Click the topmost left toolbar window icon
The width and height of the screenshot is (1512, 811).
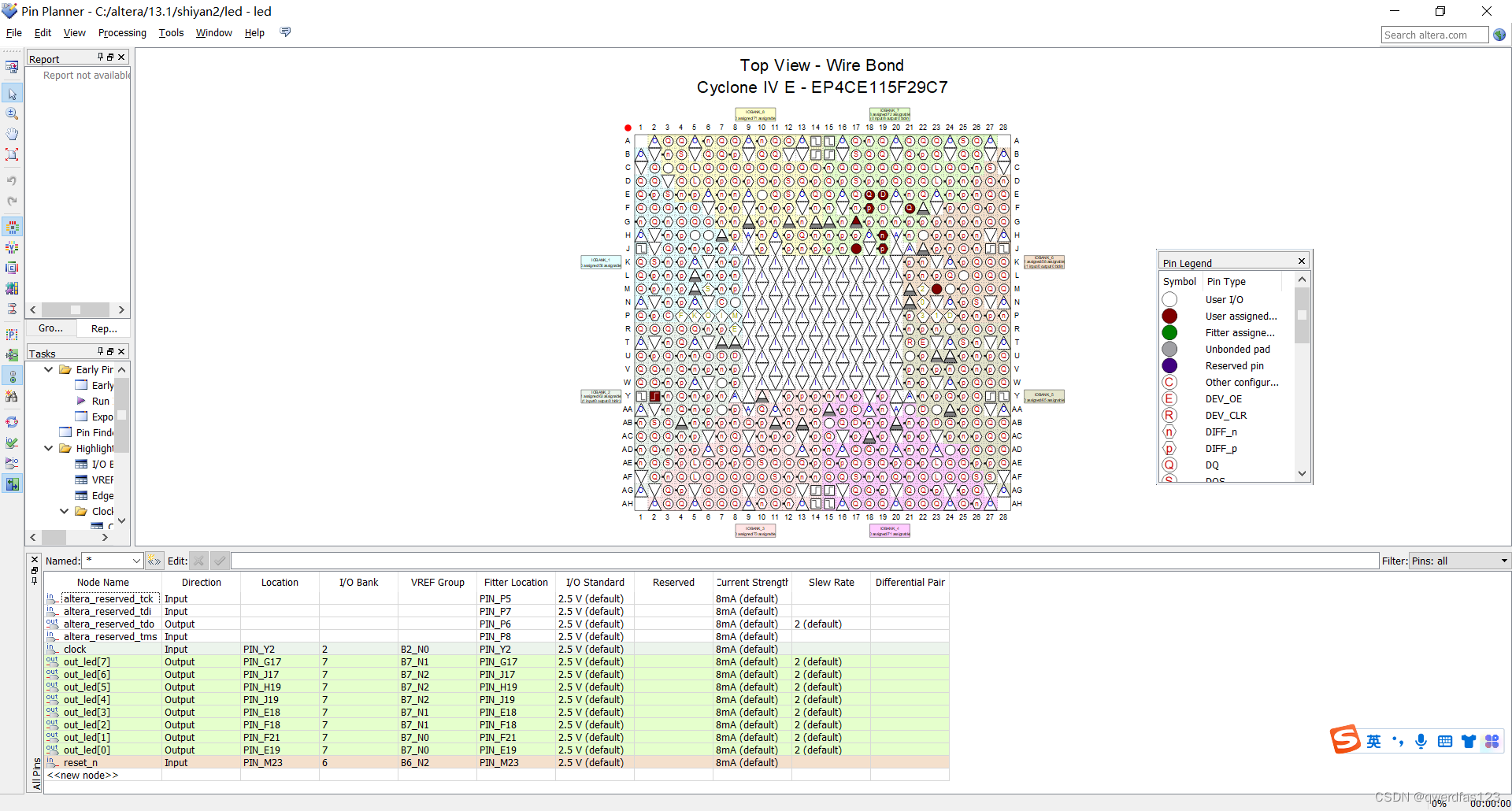(12, 68)
